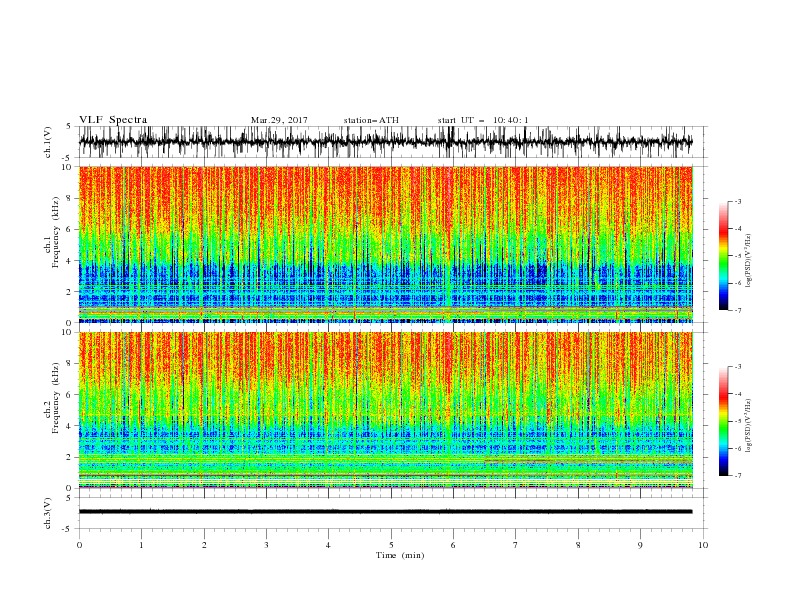Click the time axis tick label "4"
Viewport: 792px width, 612px height.
(x=328, y=545)
